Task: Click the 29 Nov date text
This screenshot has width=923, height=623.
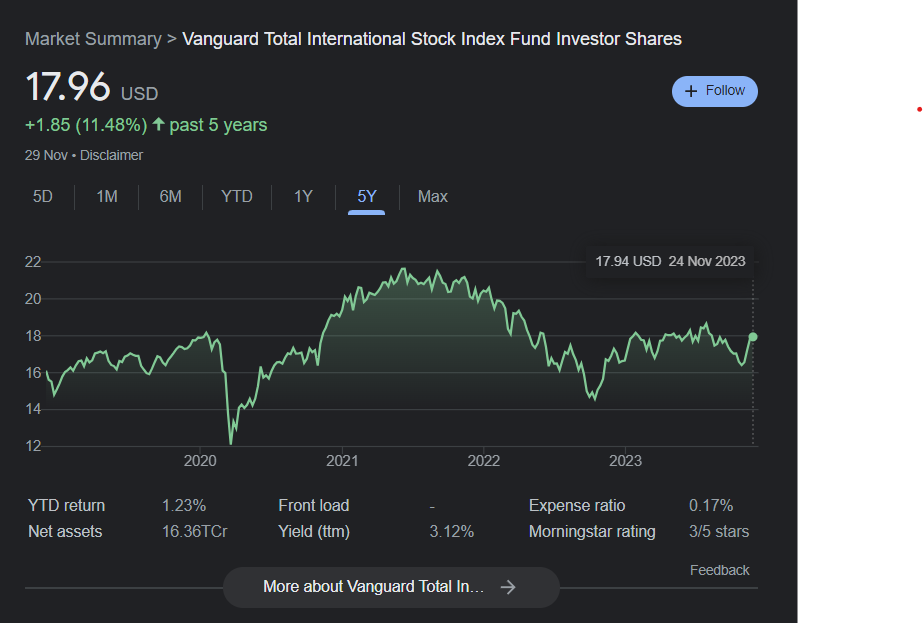Action: tap(46, 155)
